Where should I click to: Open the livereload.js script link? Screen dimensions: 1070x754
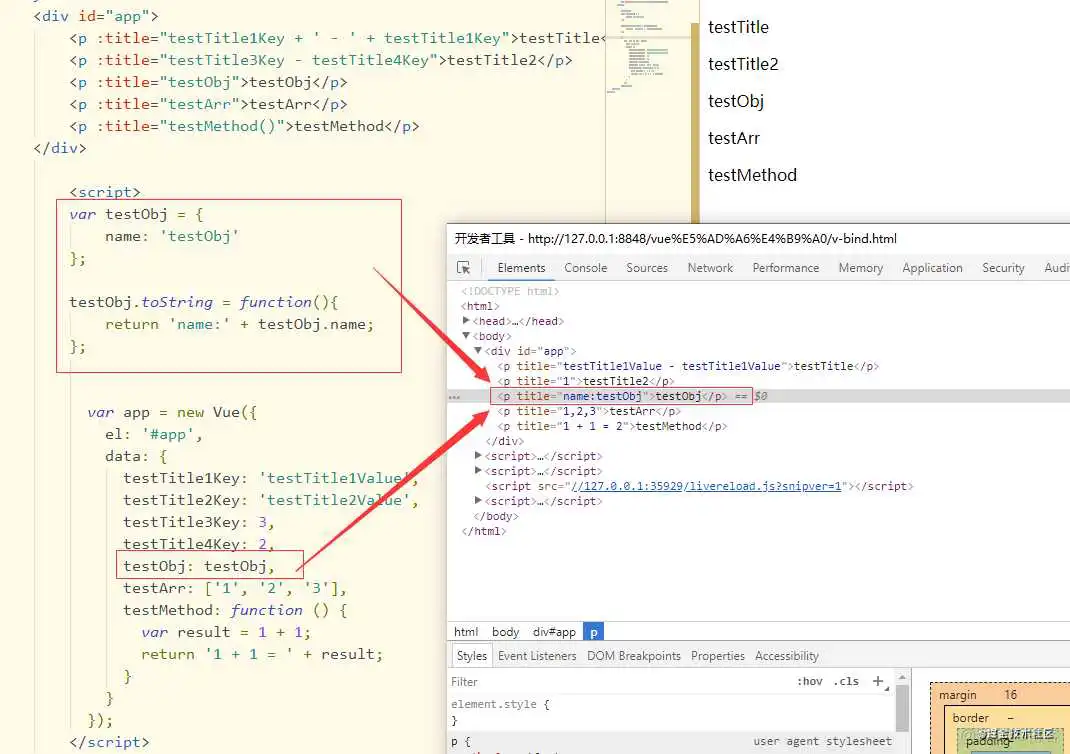coord(706,486)
